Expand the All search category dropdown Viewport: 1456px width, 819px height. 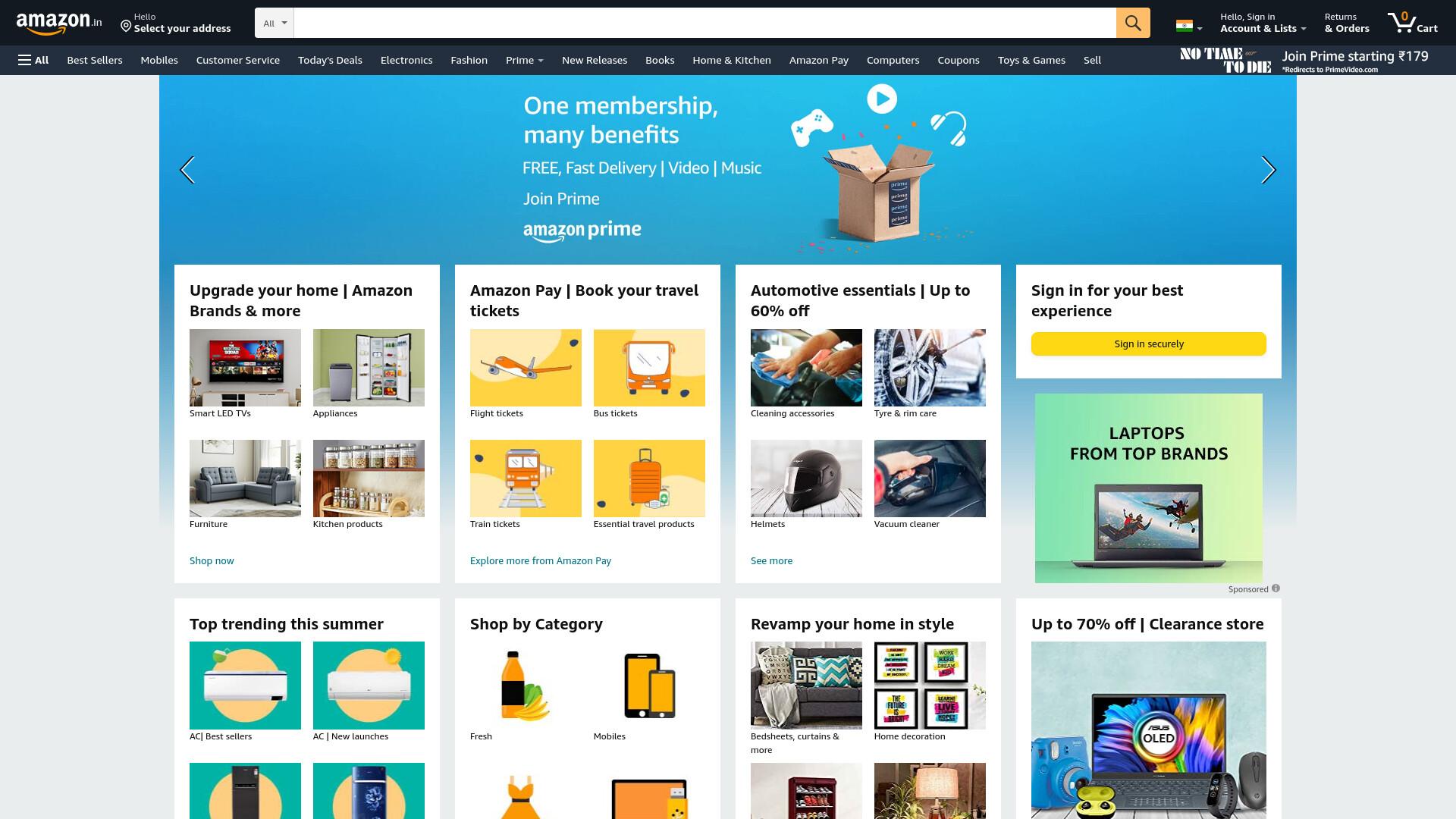tap(275, 23)
